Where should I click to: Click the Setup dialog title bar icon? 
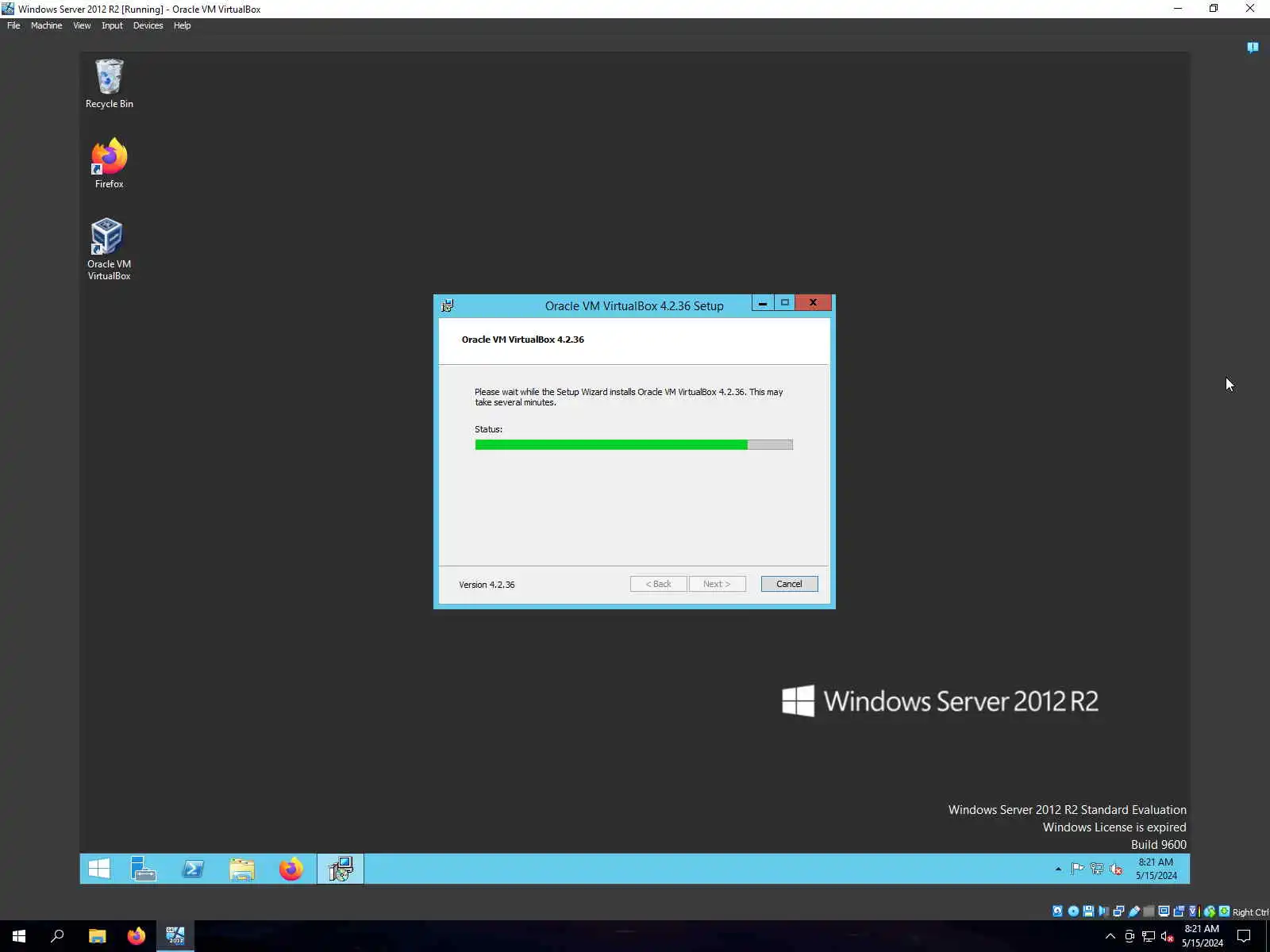448,305
